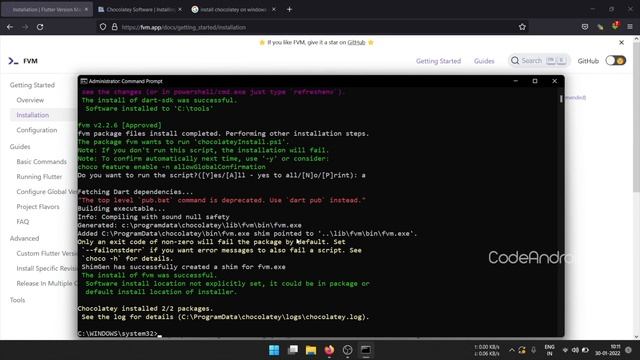640x360 pixels.
Task: Open the Pocket save icon in toolbar
Action: tap(585, 27)
